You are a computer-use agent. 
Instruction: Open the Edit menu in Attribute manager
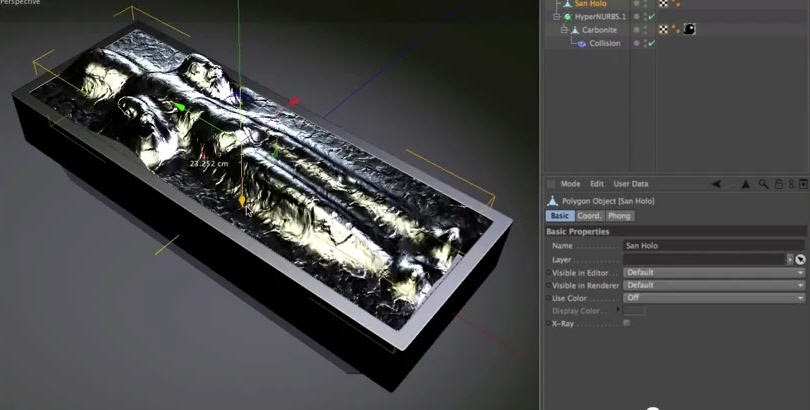(x=597, y=184)
